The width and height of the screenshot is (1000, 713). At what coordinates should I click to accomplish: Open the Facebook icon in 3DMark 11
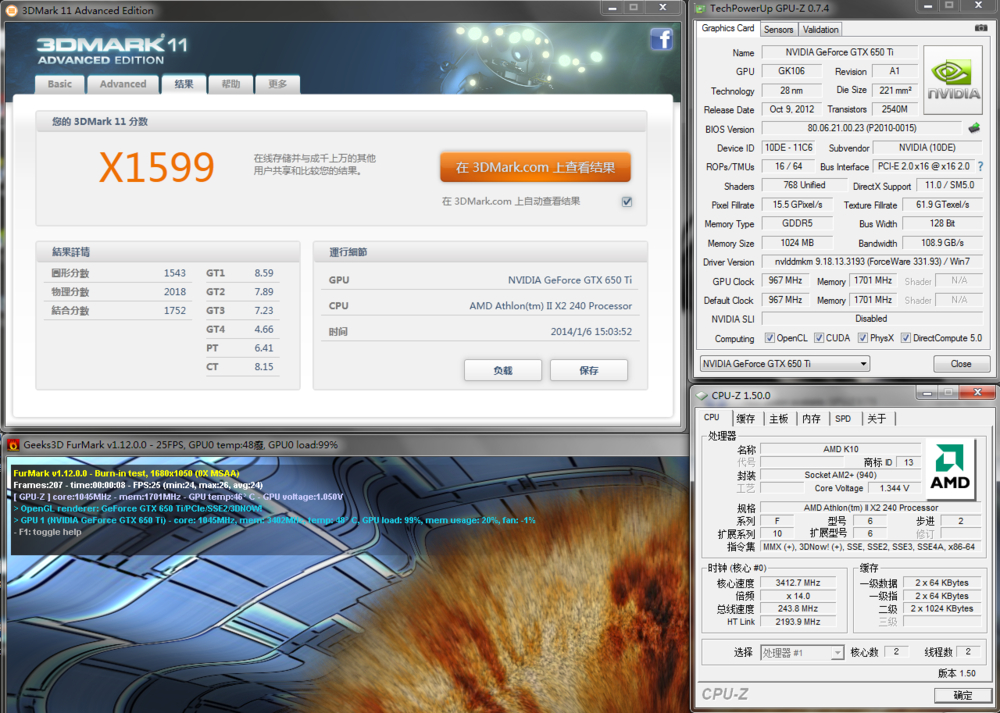(x=661, y=39)
